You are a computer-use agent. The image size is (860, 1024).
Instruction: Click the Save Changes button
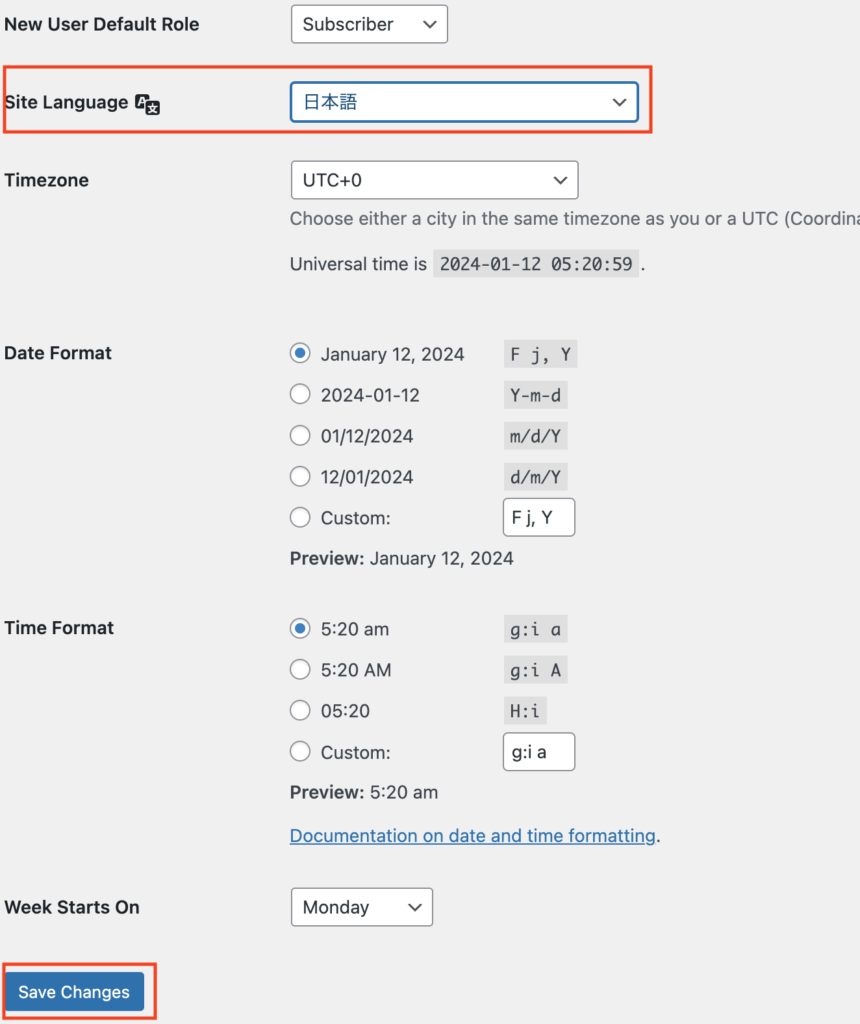[74, 992]
